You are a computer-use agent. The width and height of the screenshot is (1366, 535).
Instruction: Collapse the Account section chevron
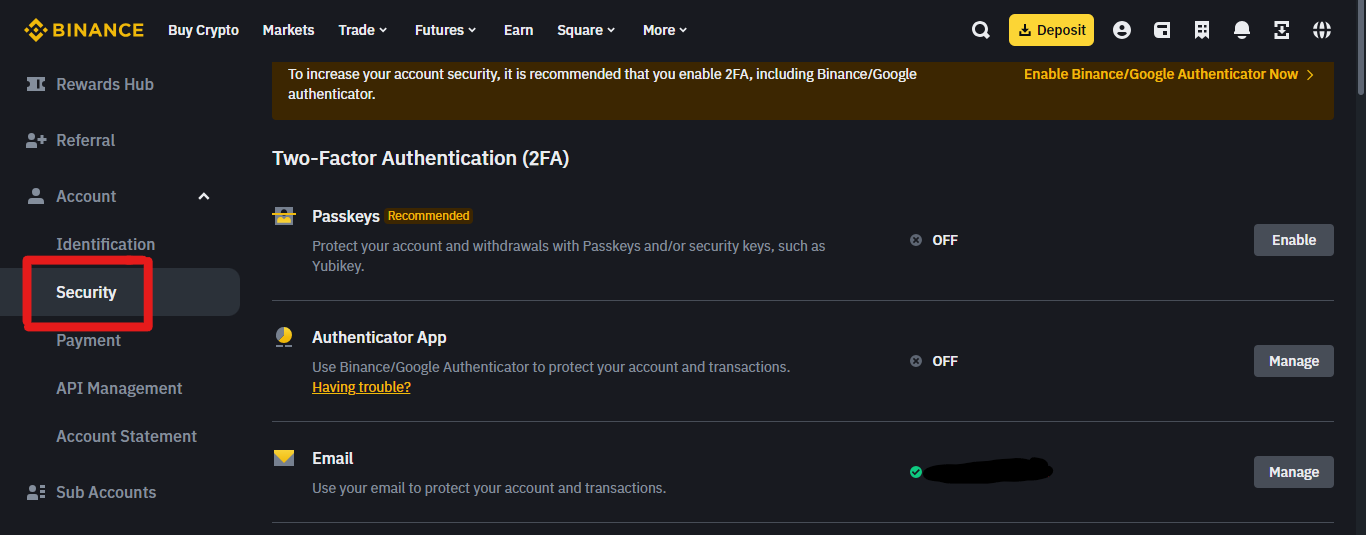coord(204,196)
